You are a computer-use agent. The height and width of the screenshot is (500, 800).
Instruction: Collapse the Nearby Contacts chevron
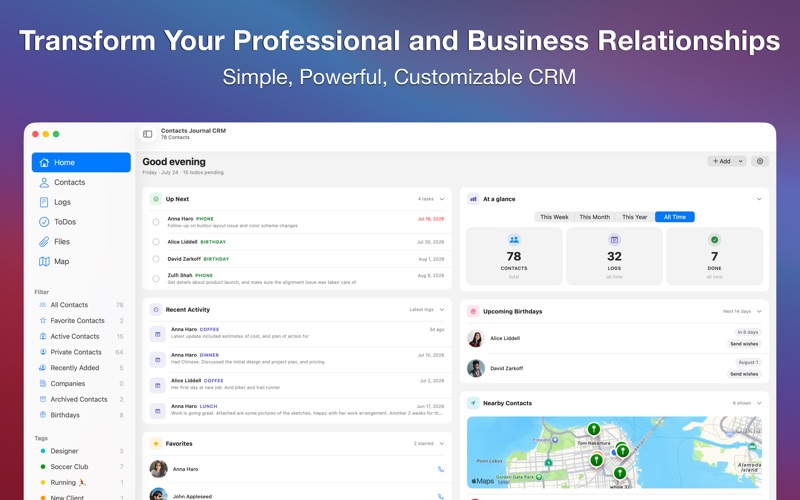point(759,403)
